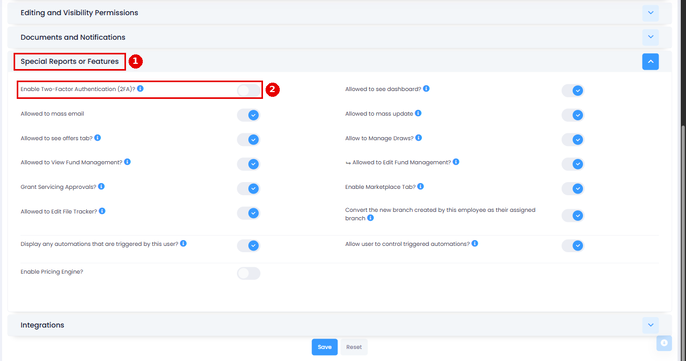686x361 pixels.
Task: Toggle Allowed to Edit File Tracker
Action: click(248, 213)
